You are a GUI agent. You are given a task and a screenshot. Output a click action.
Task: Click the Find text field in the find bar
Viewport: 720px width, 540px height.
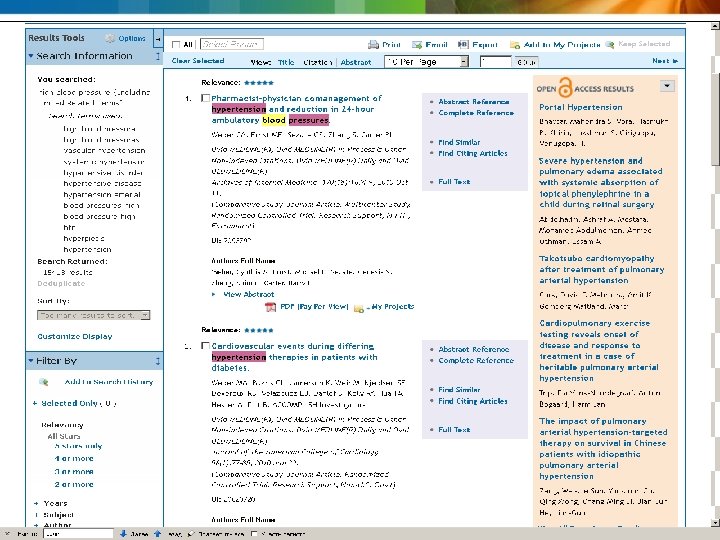(x=78, y=534)
